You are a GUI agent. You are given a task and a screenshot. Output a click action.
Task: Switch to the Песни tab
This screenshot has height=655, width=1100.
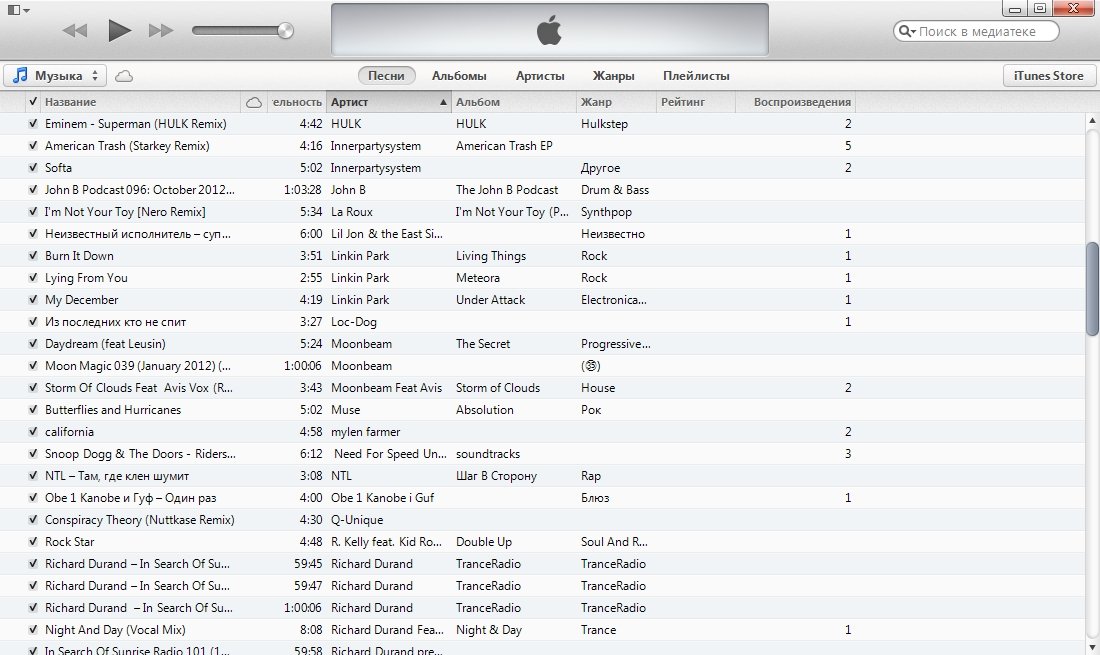coord(386,76)
